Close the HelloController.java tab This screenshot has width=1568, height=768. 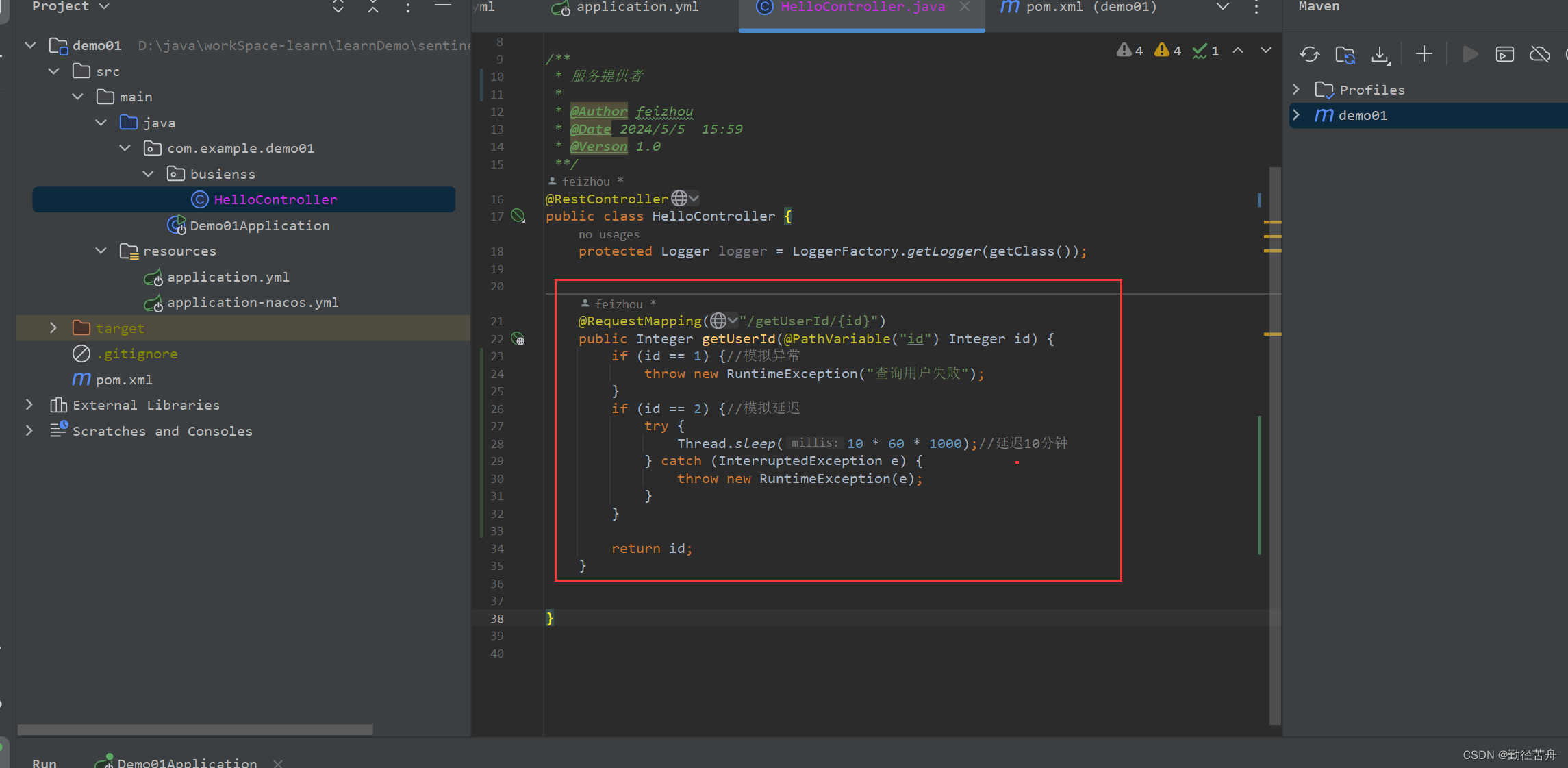coord(965,7)
